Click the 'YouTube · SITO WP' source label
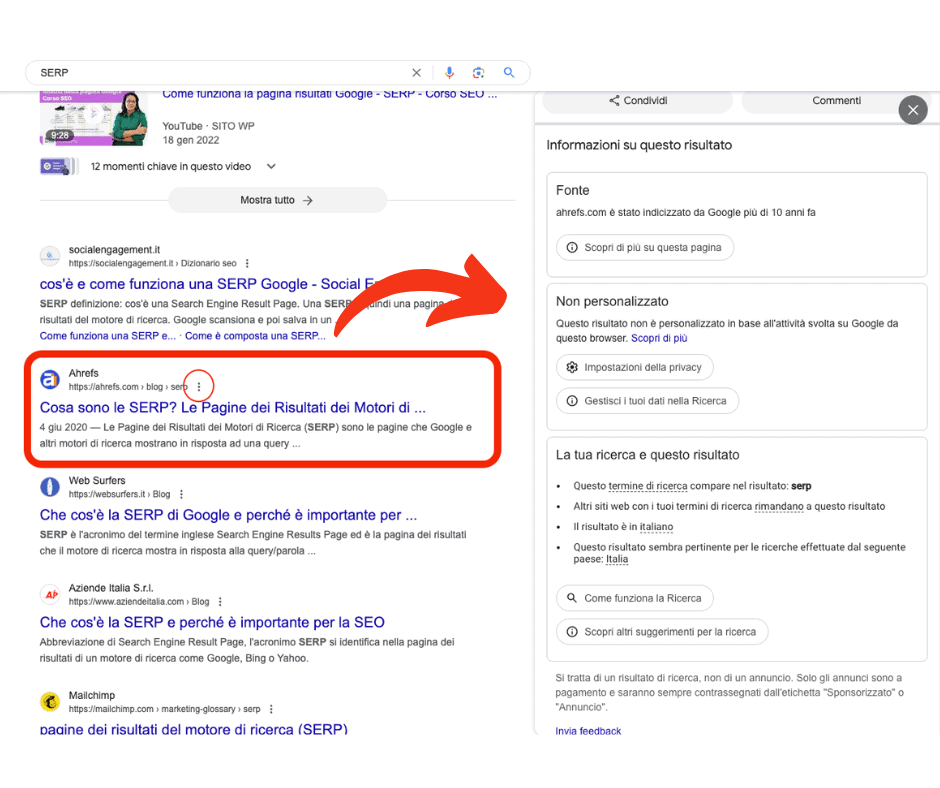The height and width of the screenshot is (788, 940). coord(209,127)
